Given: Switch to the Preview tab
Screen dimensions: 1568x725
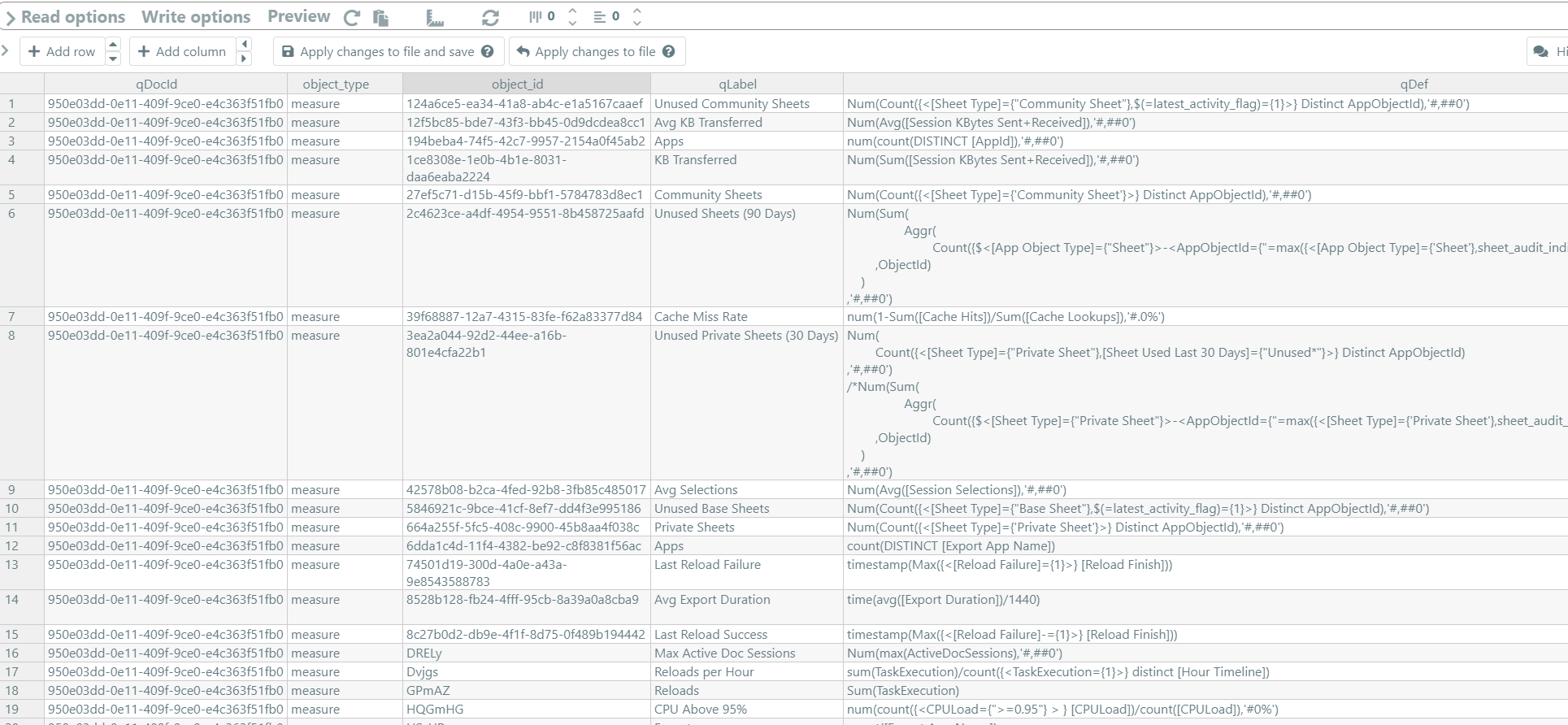Looking at the screenshot, I should pyautogui.click(x=298, y=17).
